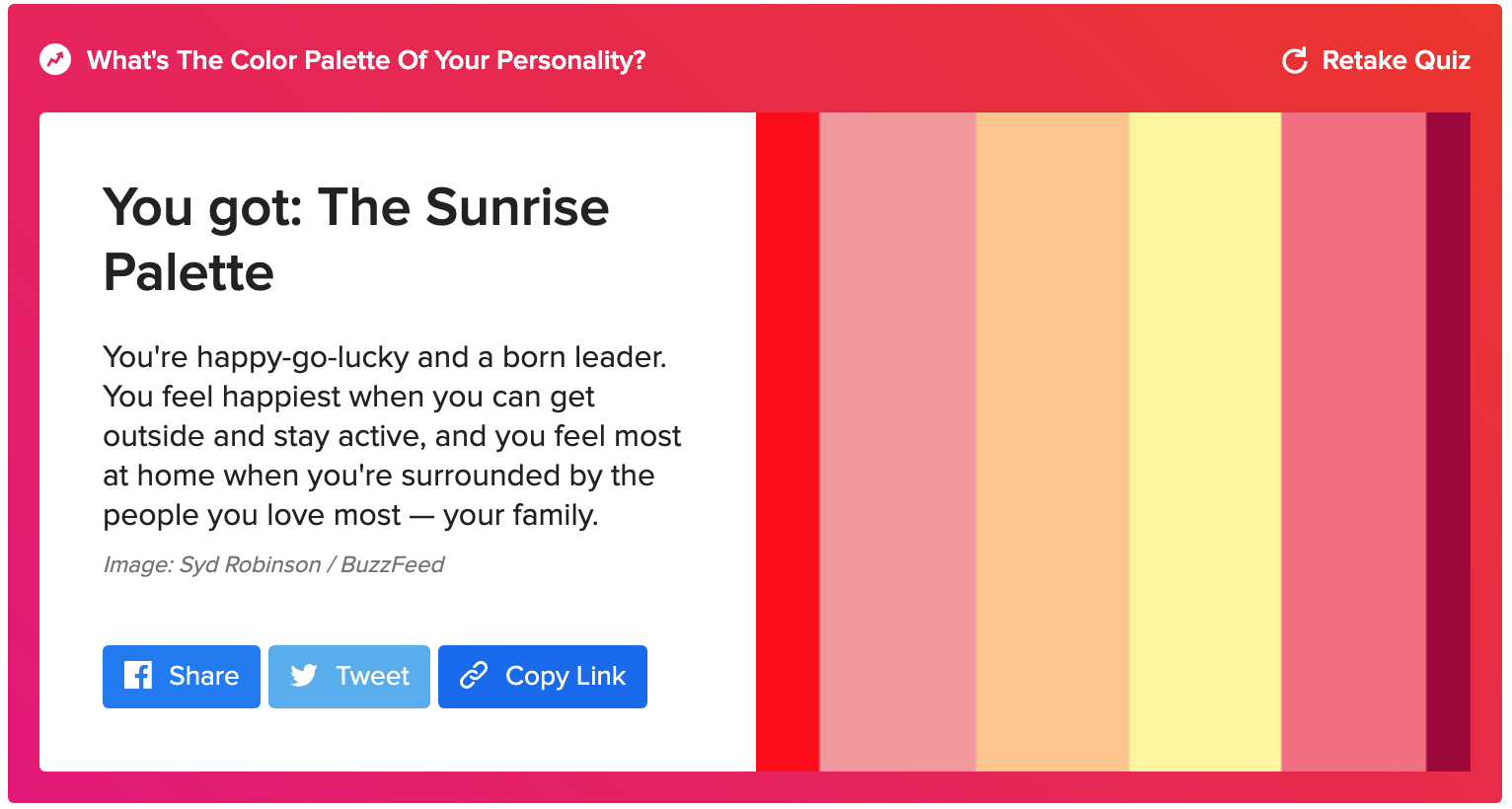Viewport: 1512px width, 809px height.
Task: Click BuzzFeed in the image credit
Action: click(x=393, y=565)
